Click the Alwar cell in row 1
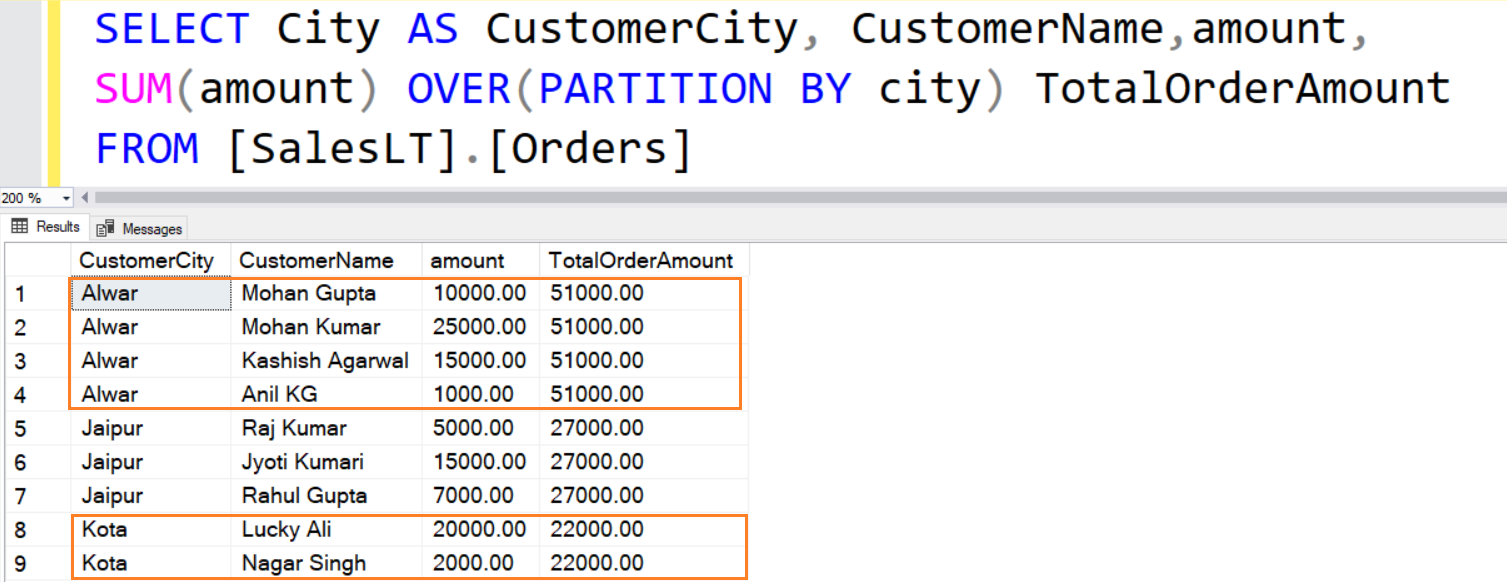The image size is (1507, 582). pyautogui.click(x=151, y=294)
